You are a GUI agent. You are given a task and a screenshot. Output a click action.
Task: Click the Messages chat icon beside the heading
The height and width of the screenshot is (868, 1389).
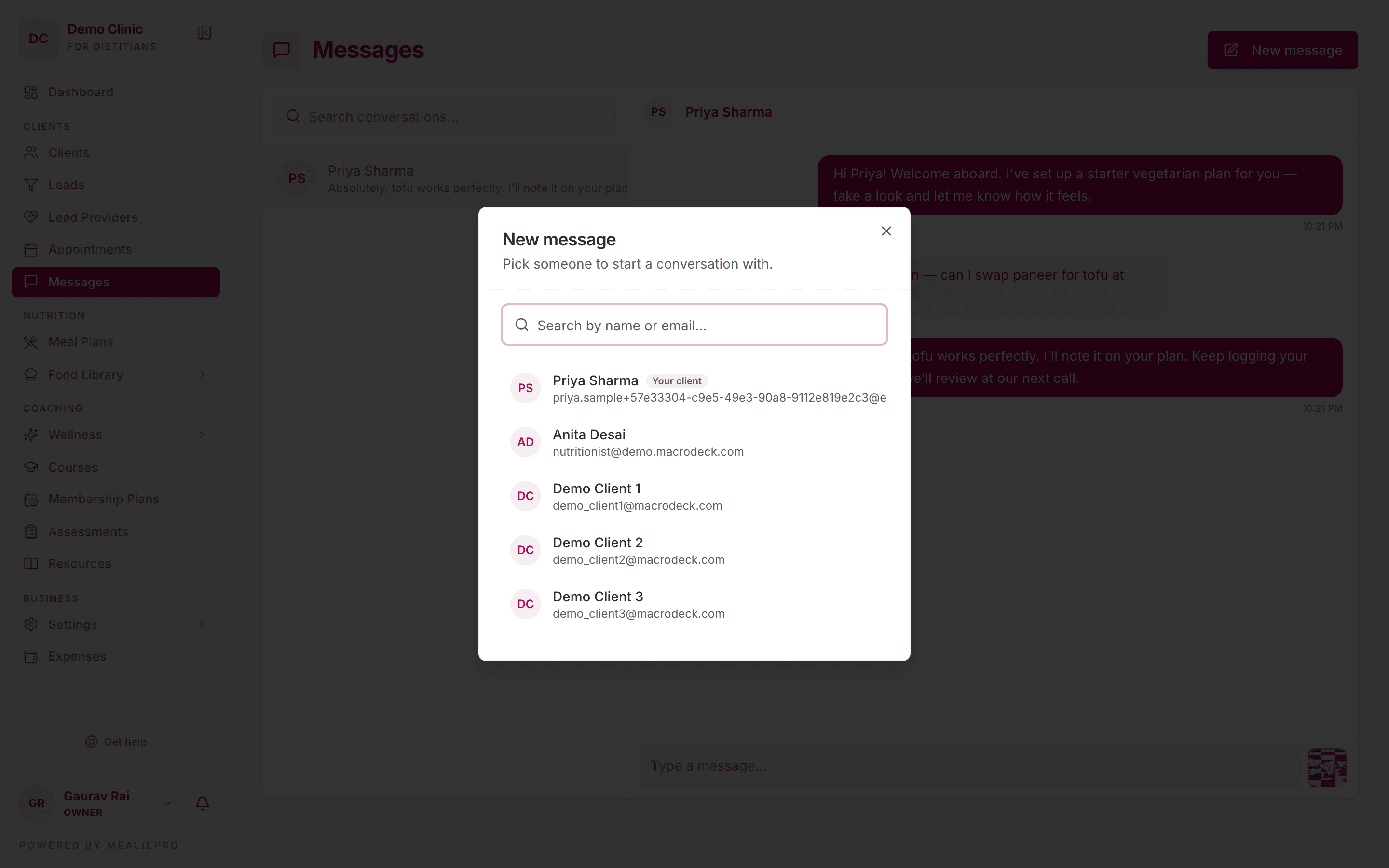pyautogui.click(x=281, y=50)
